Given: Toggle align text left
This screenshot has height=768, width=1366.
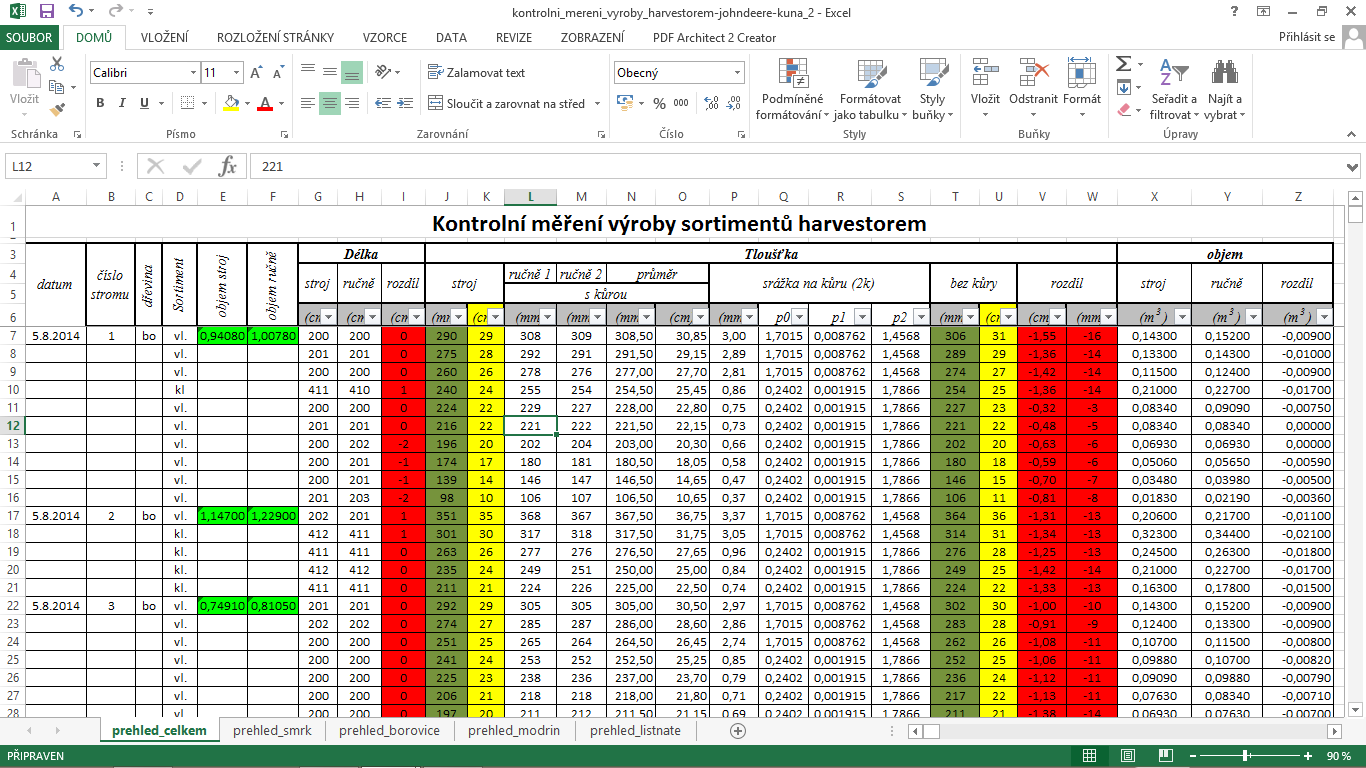Looking at the screenshot, I should click(x=307, y=103).
